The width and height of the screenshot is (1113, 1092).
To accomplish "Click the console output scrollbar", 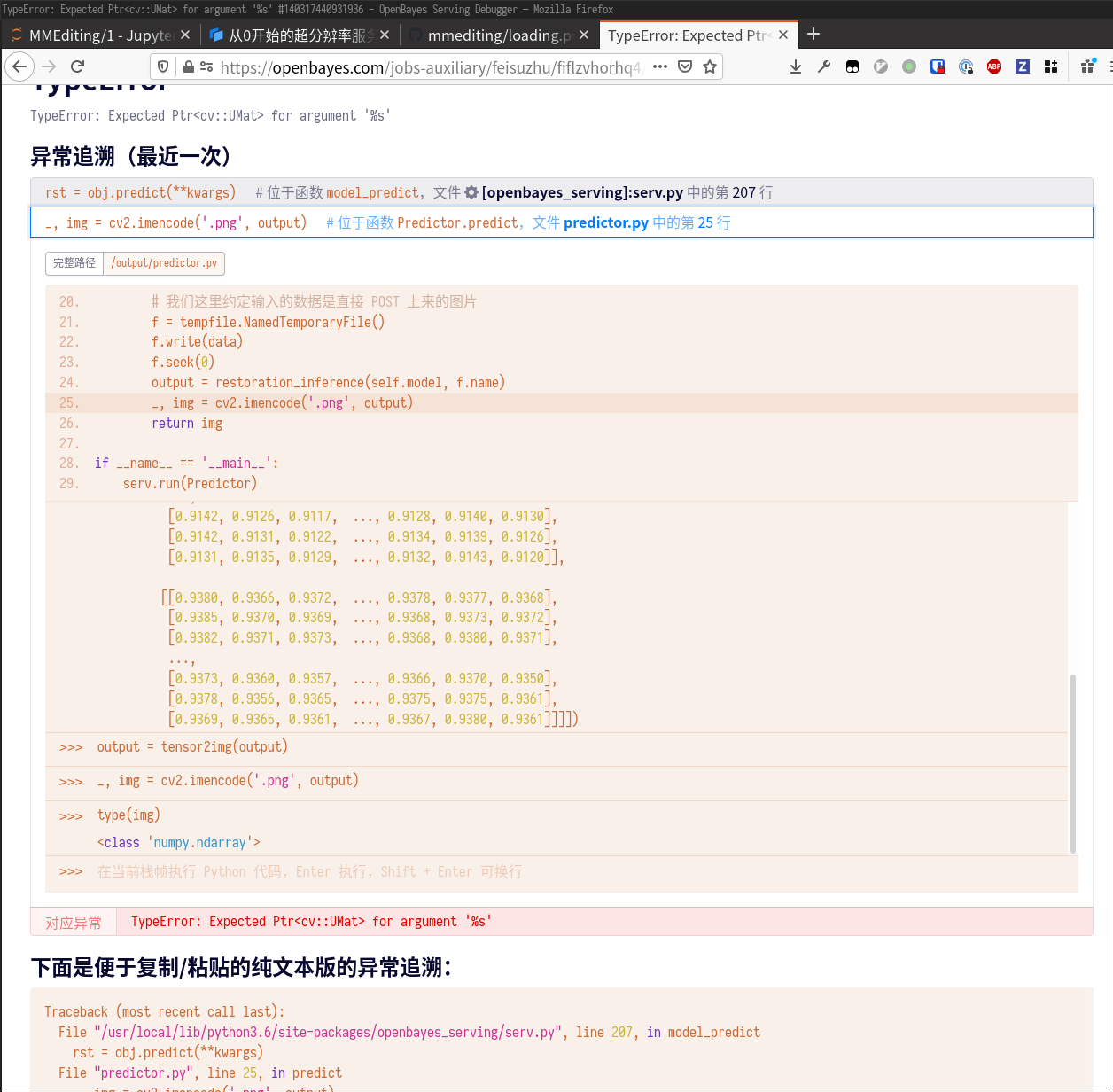I will [x=1073, y=762].
